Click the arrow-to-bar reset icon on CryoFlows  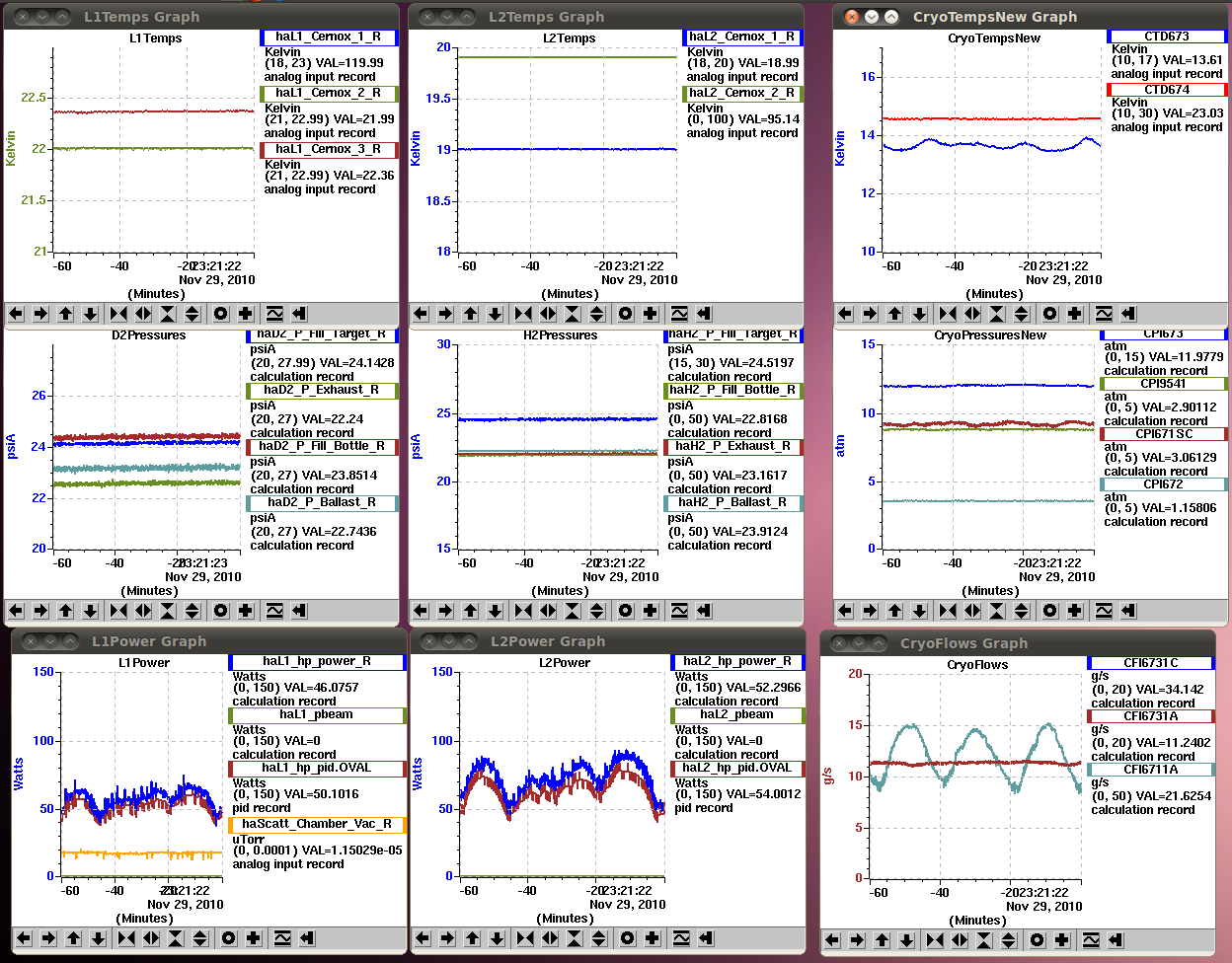point(1116,939)
